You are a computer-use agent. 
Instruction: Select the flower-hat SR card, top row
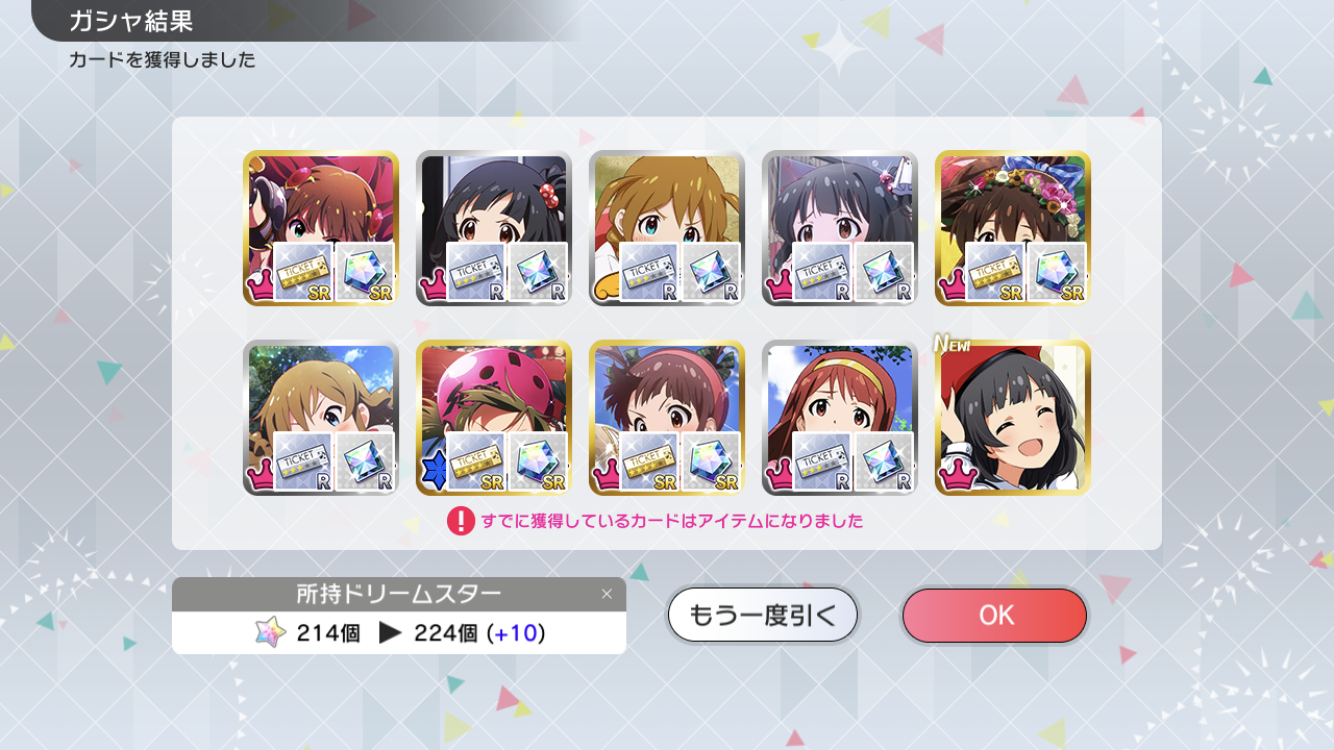coord(1013,228)
